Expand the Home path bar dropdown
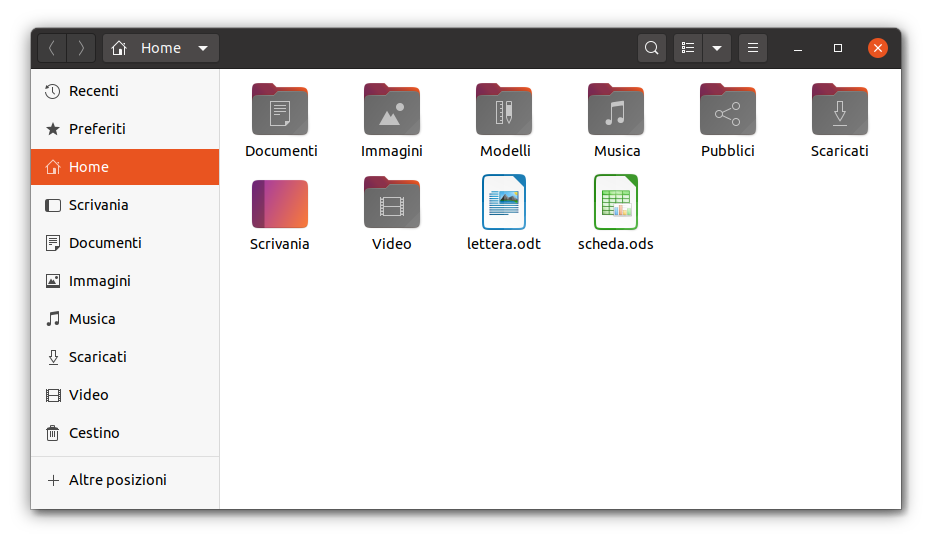 203,48
